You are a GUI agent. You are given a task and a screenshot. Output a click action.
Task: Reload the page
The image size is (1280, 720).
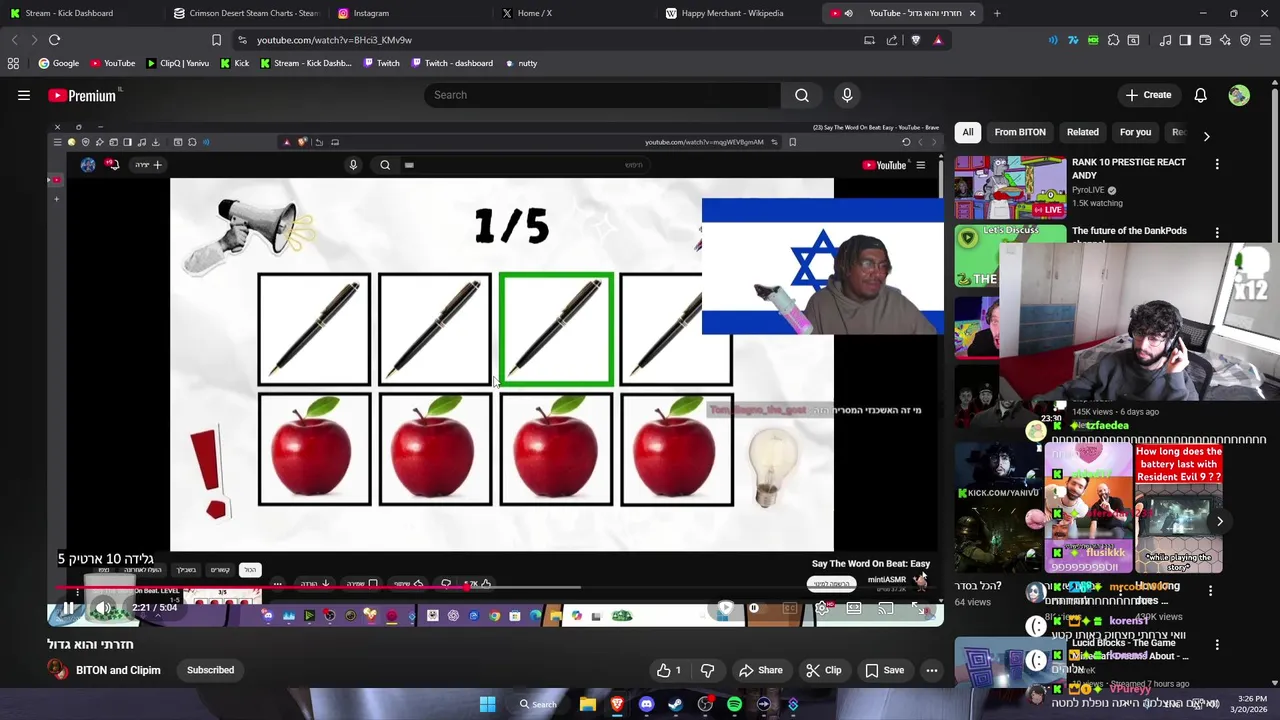coord(54,40)
